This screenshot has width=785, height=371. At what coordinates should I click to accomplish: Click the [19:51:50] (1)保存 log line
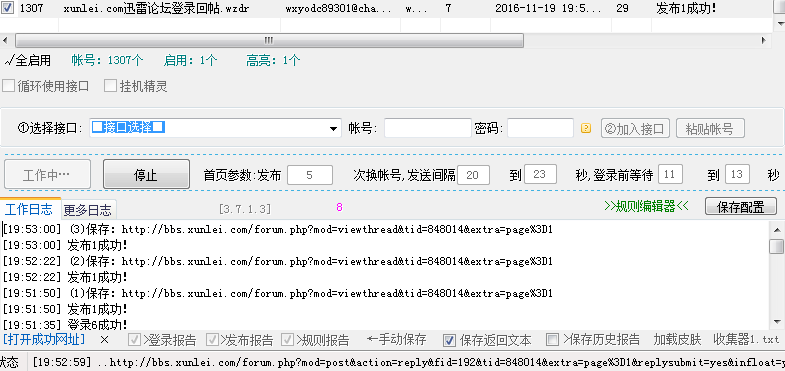pyautogui.click(x=278, y=293)
